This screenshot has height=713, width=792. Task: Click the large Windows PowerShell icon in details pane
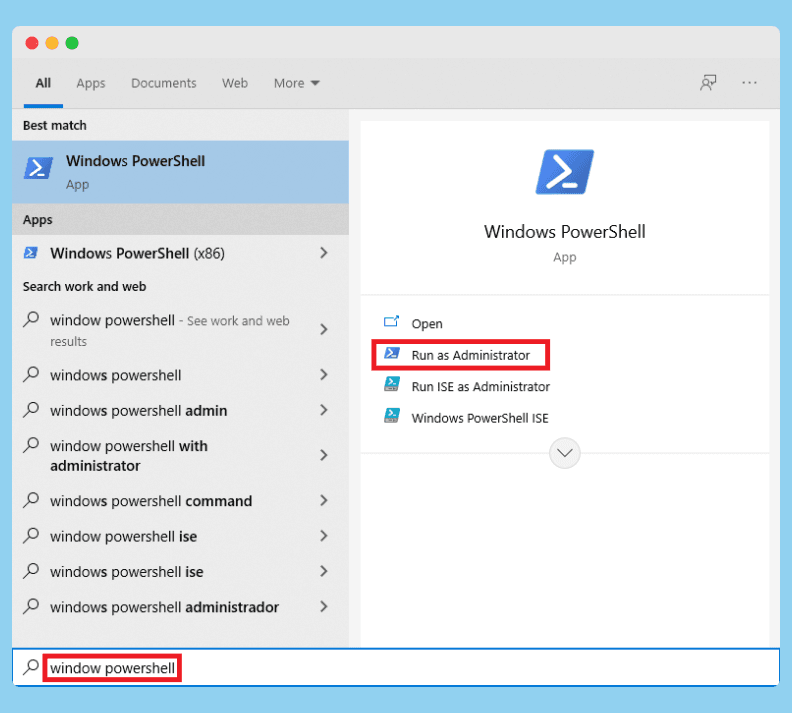(564, 172)
